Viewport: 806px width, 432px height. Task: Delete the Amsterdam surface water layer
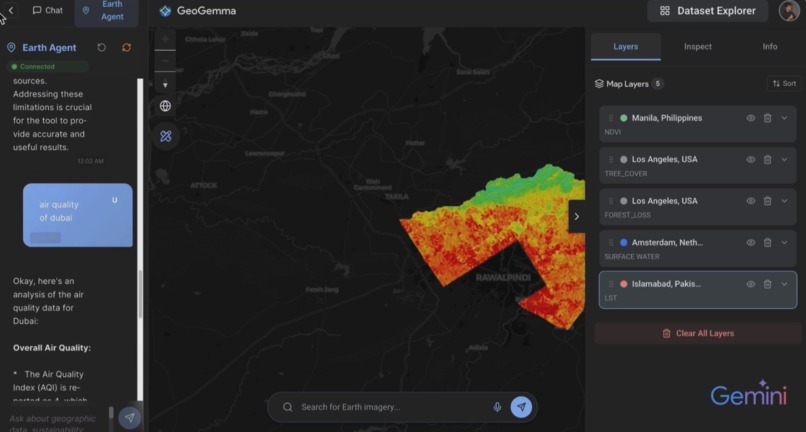click(767, 243)
